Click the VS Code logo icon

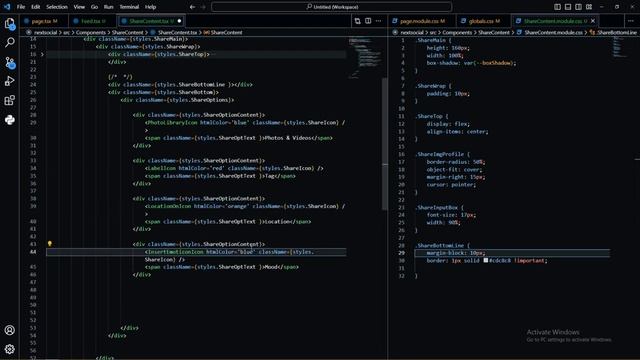pyautogui.click(x=7, y=7)
